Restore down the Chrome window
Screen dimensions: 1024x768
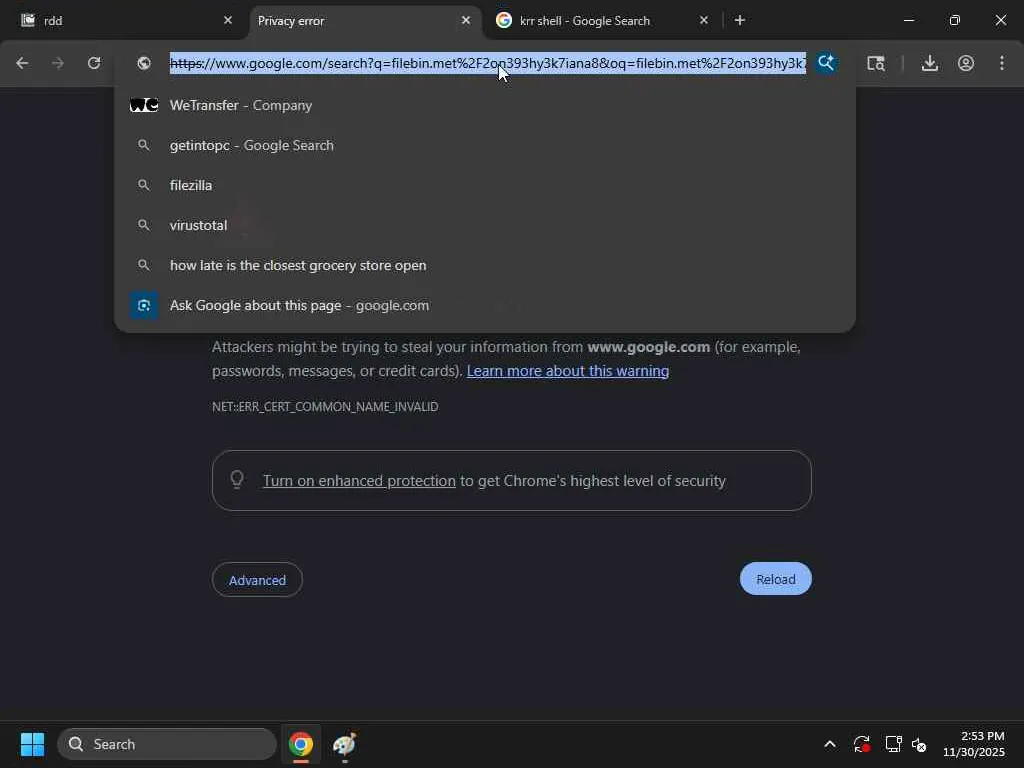pyautogui.click(x=955, y=20)
